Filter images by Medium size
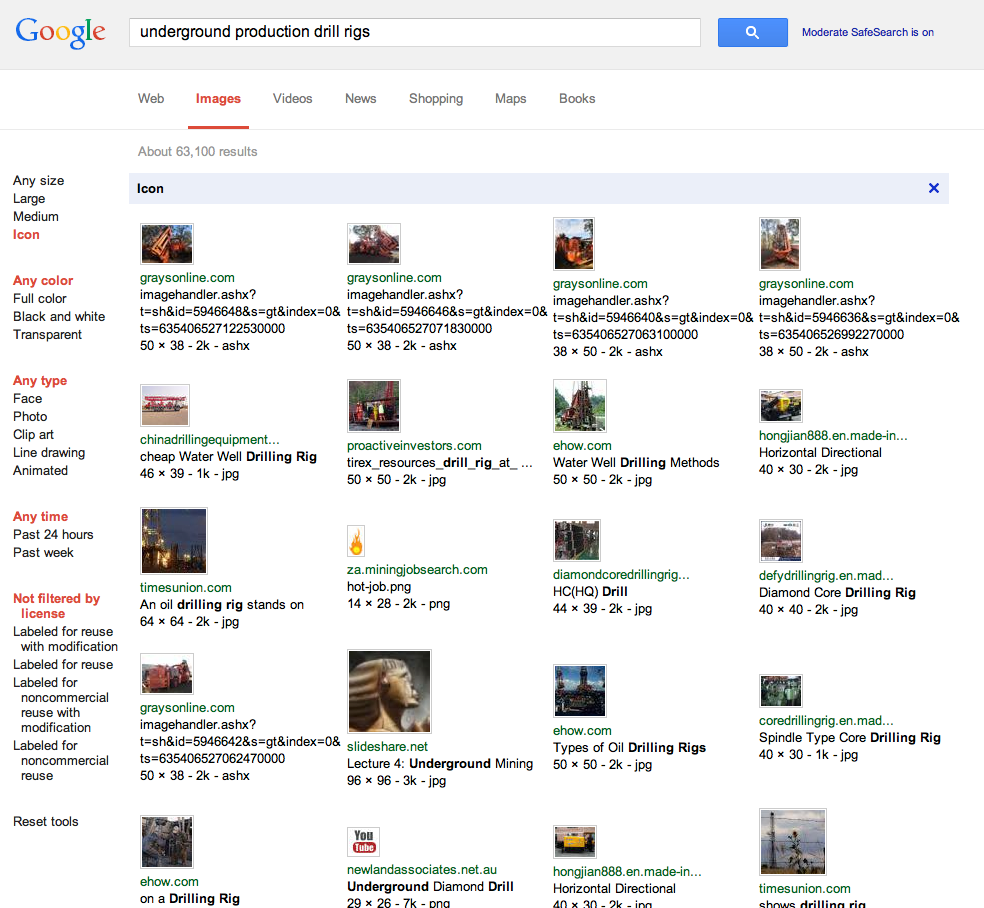Image resolution: width=984 pixels, height=908 pixels. tap(36, 216)
